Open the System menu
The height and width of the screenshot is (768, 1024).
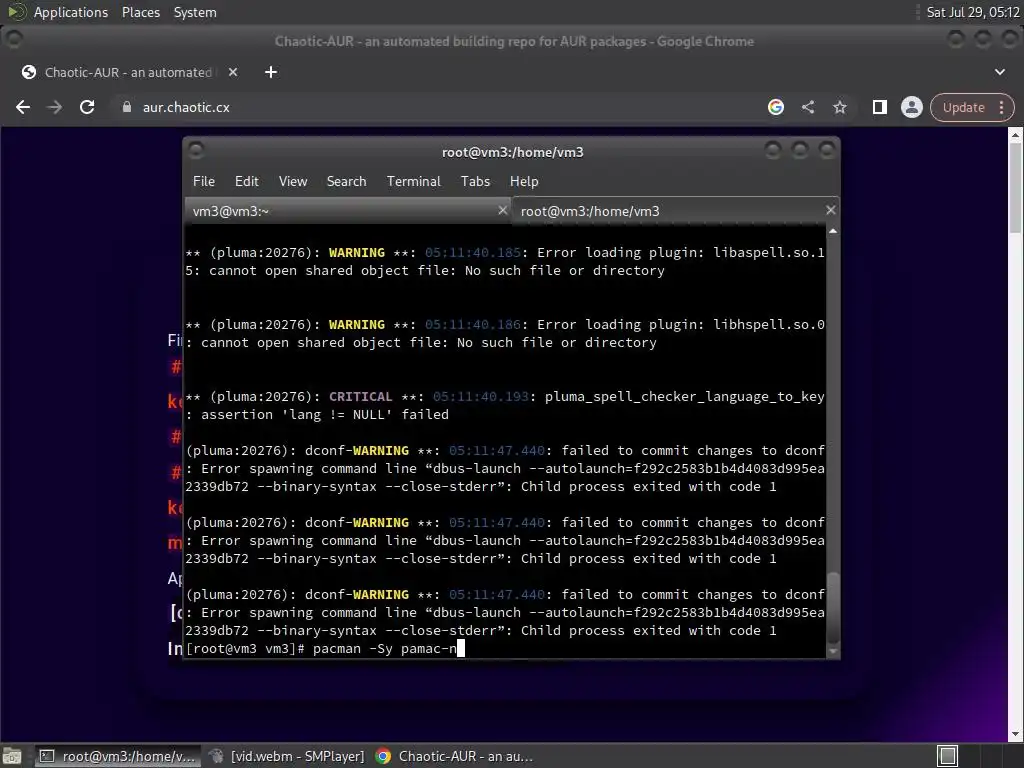[x=195, y=12]
